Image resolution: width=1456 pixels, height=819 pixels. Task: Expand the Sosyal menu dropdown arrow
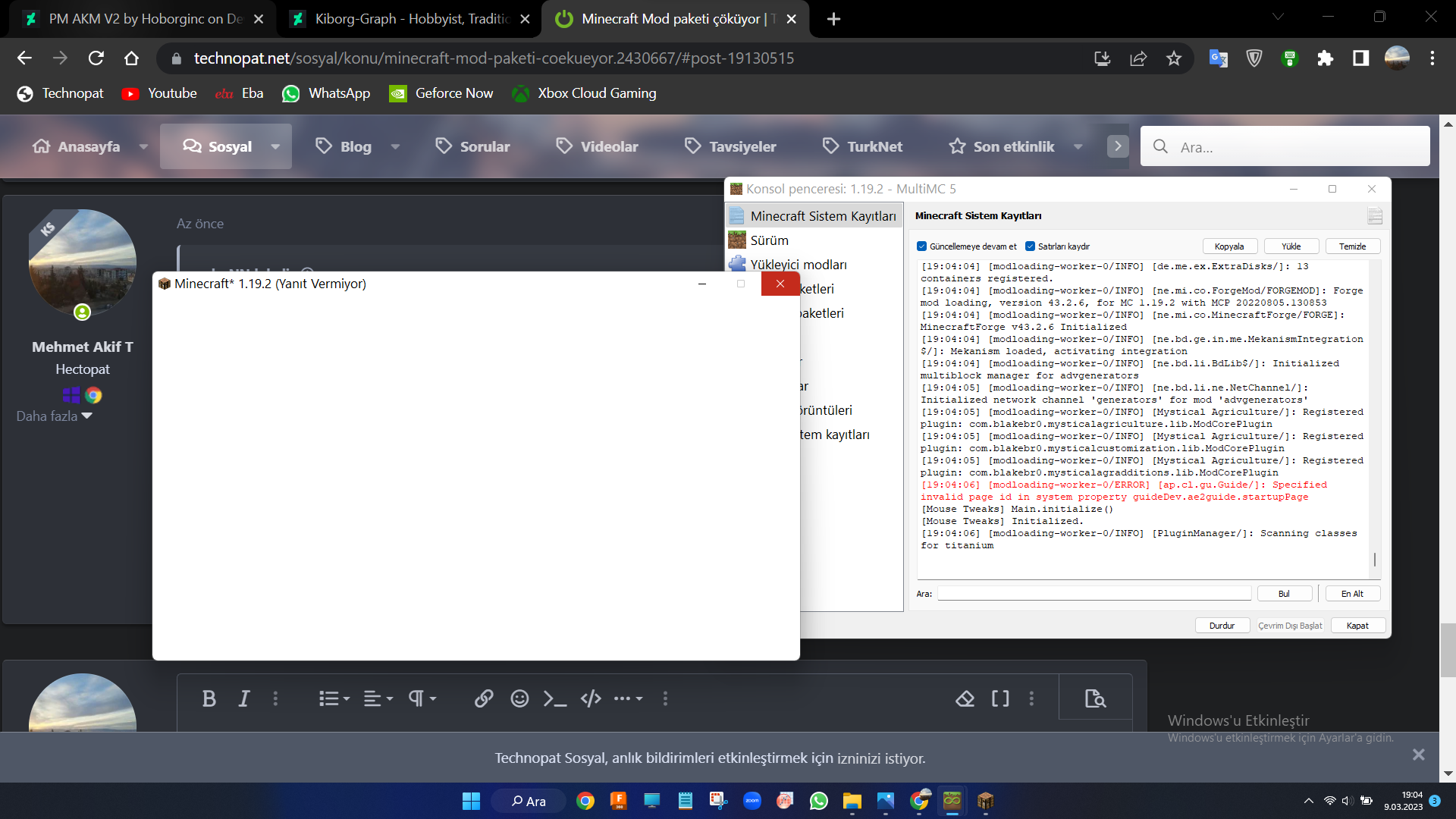click(275, 147)
